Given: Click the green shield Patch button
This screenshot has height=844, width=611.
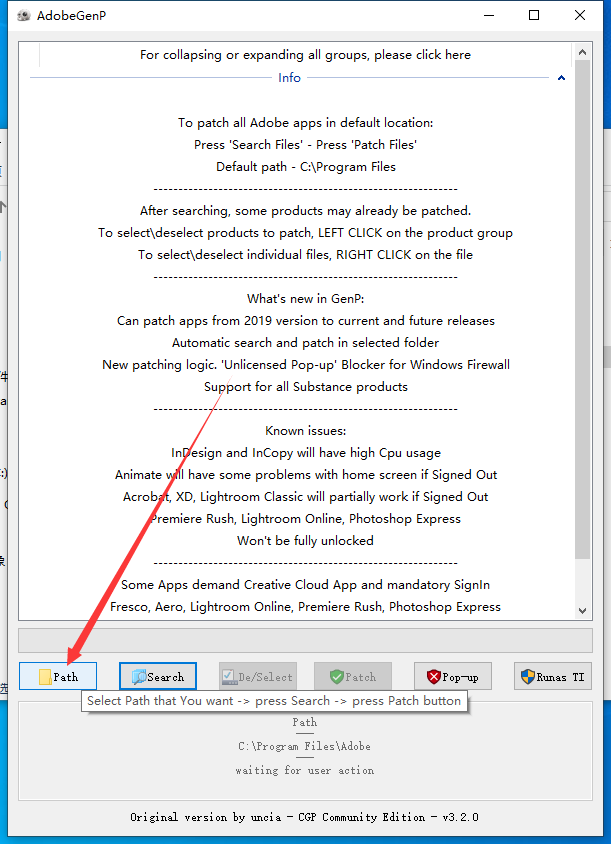Looking at the screenshot, I should click(353, 676).
